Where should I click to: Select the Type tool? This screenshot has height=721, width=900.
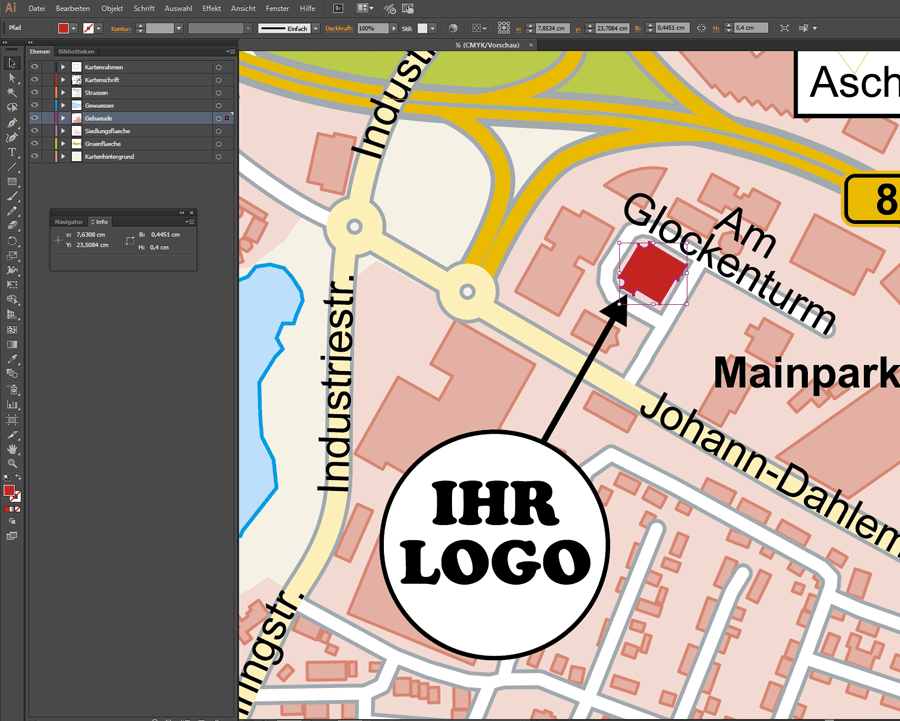12,153
